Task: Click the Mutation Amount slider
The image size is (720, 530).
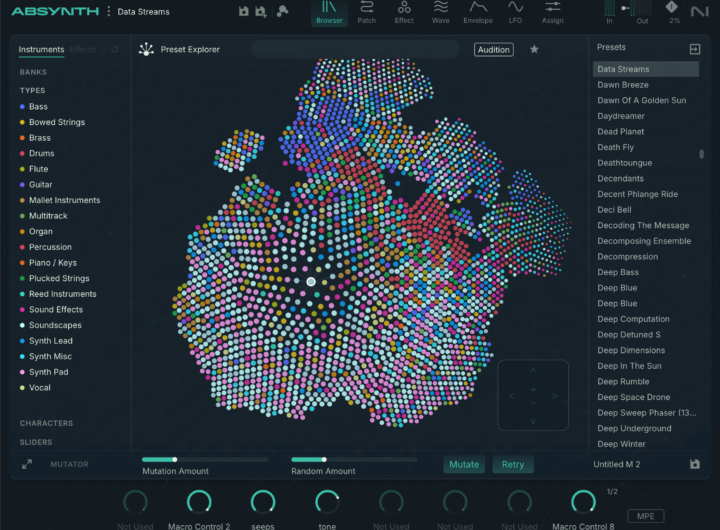Action: coord(204,459)
